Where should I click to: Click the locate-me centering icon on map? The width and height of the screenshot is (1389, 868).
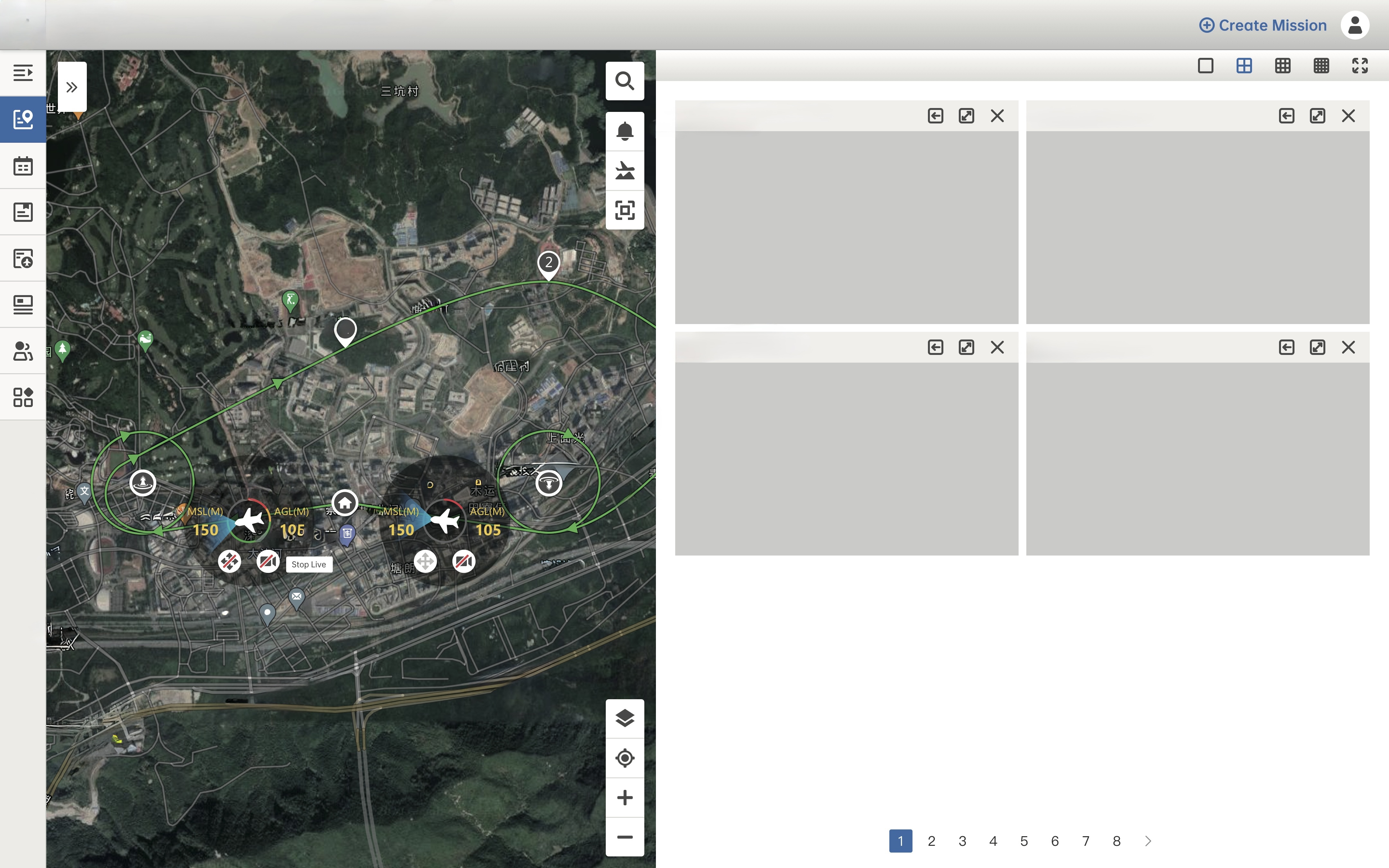(625, 758)
